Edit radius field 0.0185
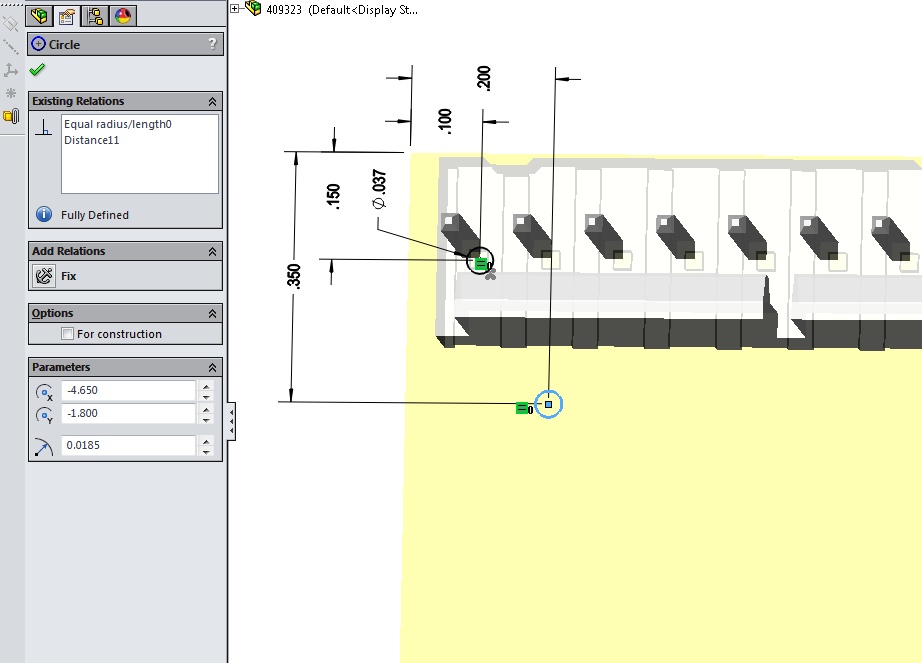 tap(128, 445)
